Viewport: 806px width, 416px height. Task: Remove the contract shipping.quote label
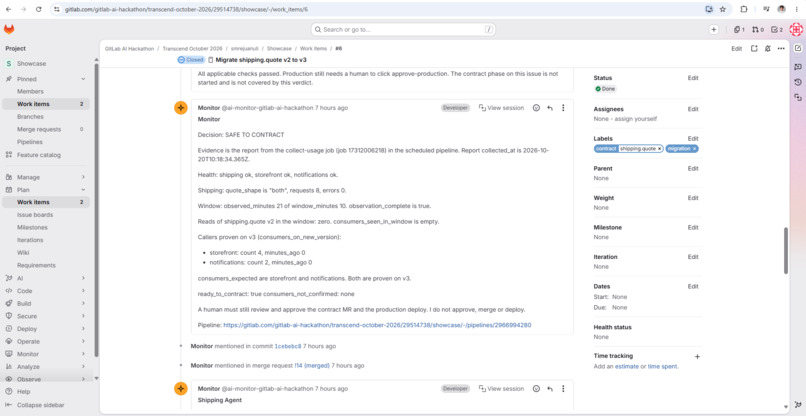point(660,149)
